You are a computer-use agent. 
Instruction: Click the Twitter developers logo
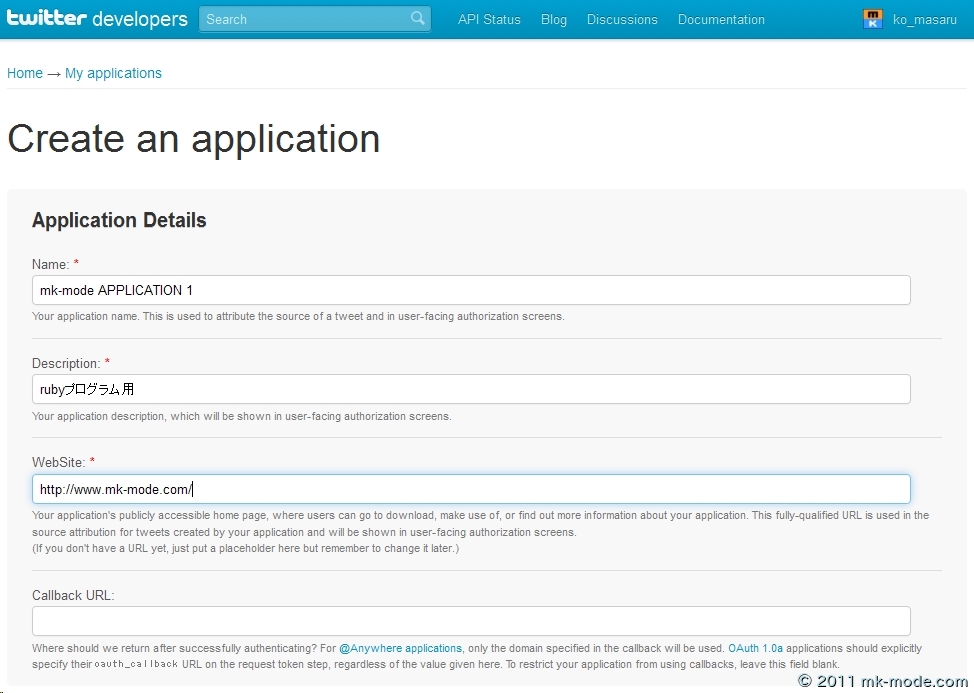coord(97,19)
